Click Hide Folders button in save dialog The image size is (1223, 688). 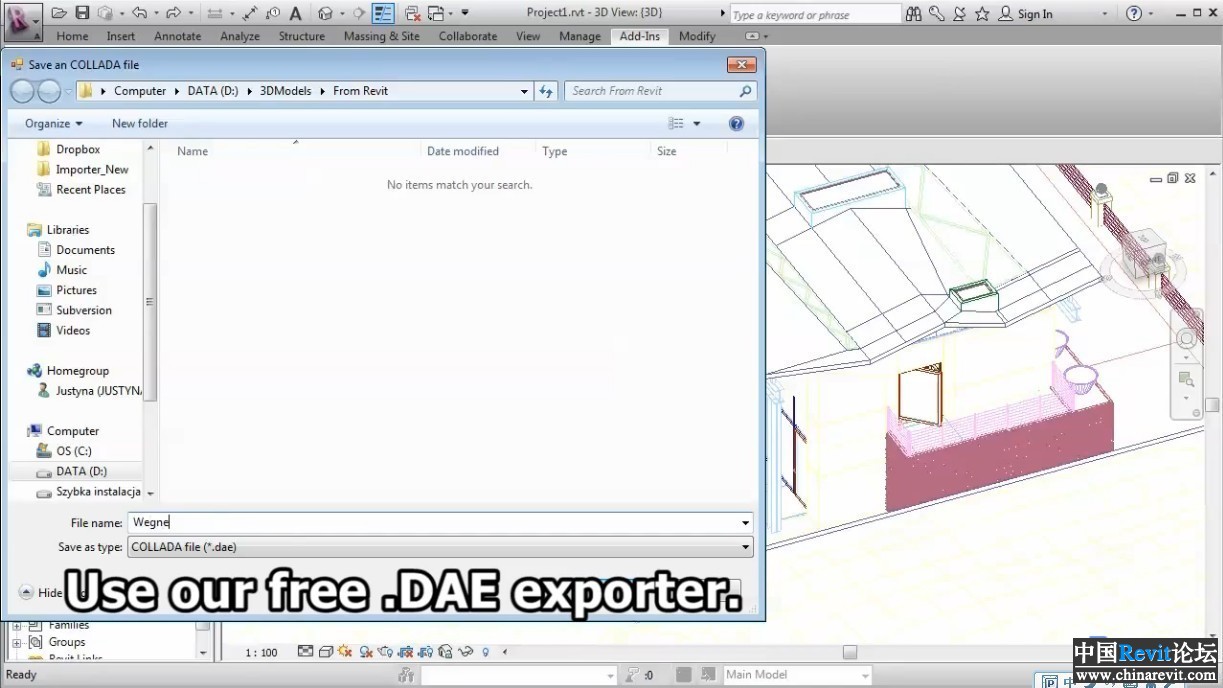[x=40, y=592]
